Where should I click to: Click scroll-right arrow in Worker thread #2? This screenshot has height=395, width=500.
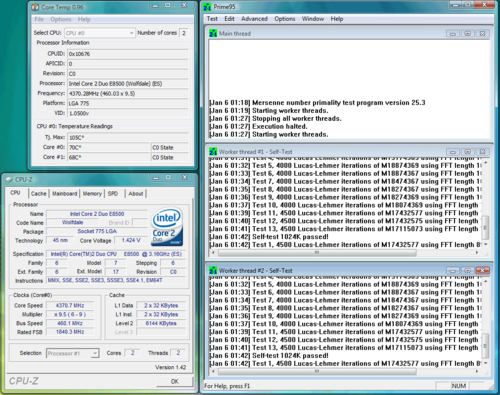pyautogui.click(x=477, y=371)
